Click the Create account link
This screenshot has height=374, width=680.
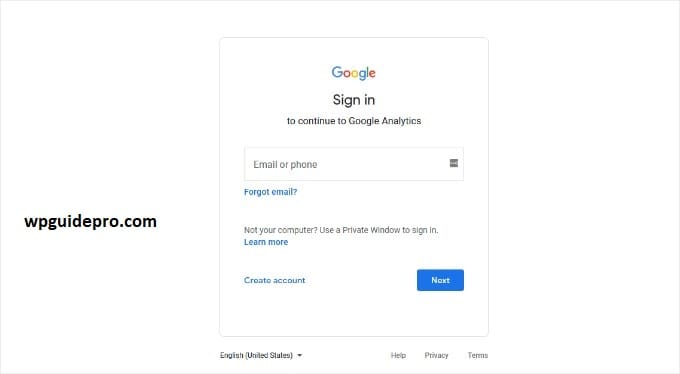click(x=275, y=280)
